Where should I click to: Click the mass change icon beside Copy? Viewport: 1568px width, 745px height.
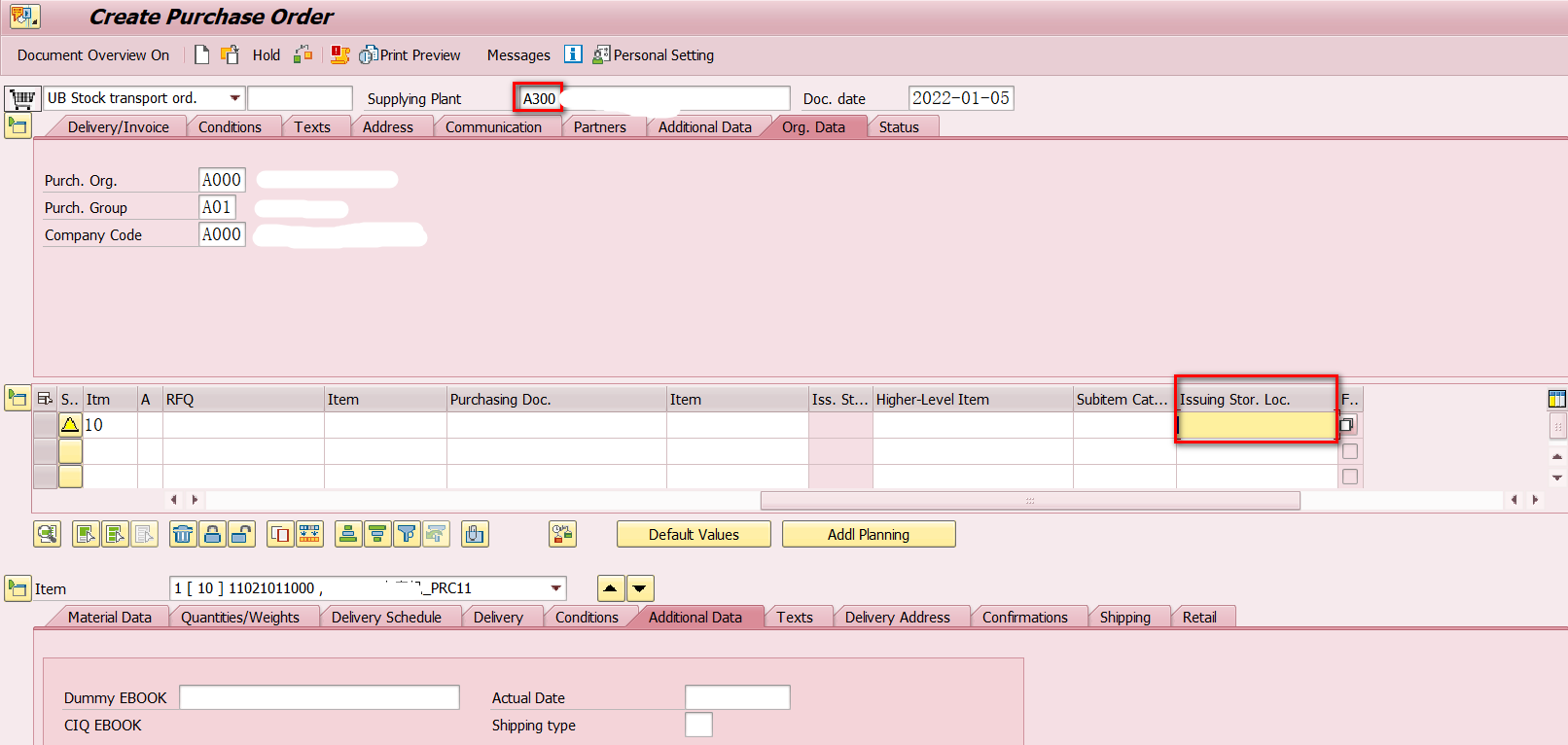point(309,534)
